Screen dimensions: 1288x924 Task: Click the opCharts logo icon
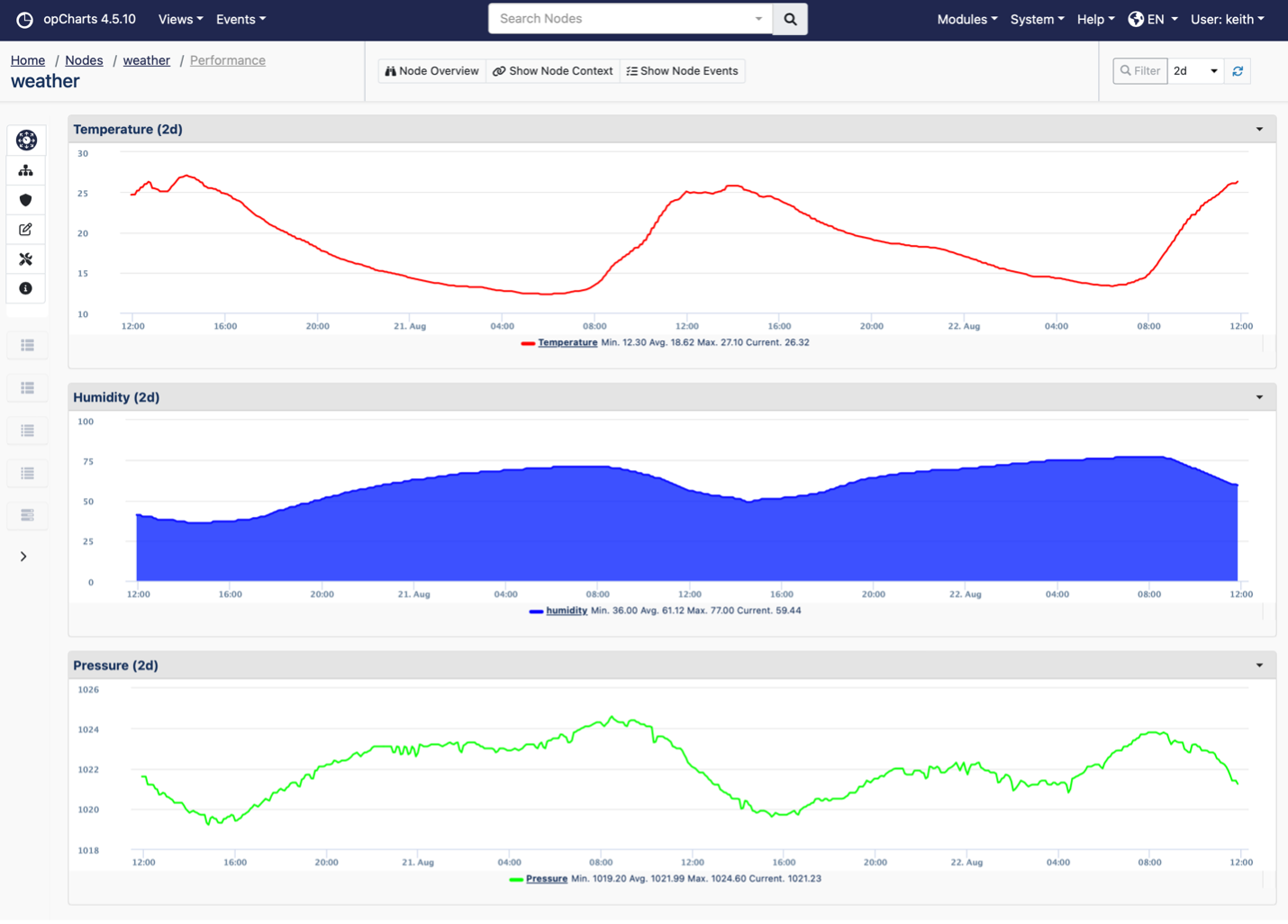25,19
